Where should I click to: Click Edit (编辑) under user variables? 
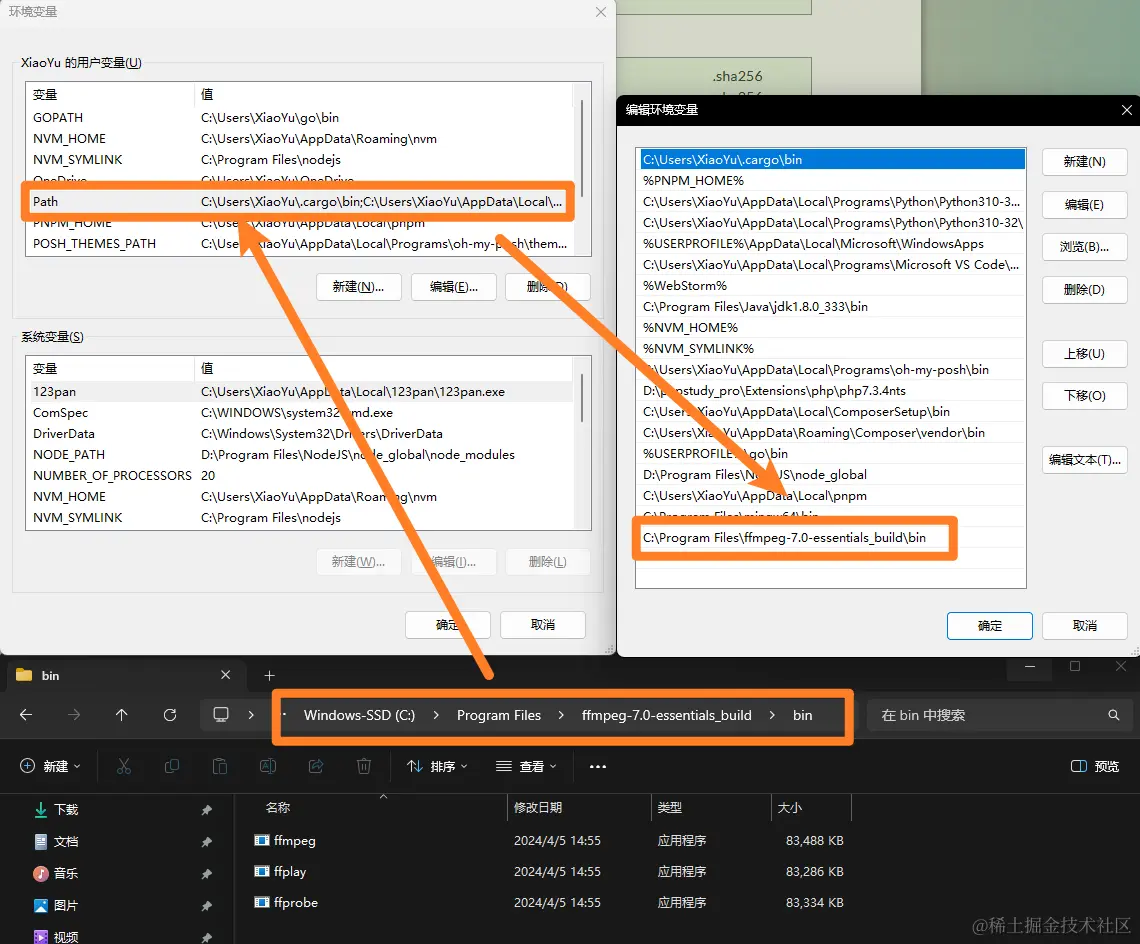point(454,287)
